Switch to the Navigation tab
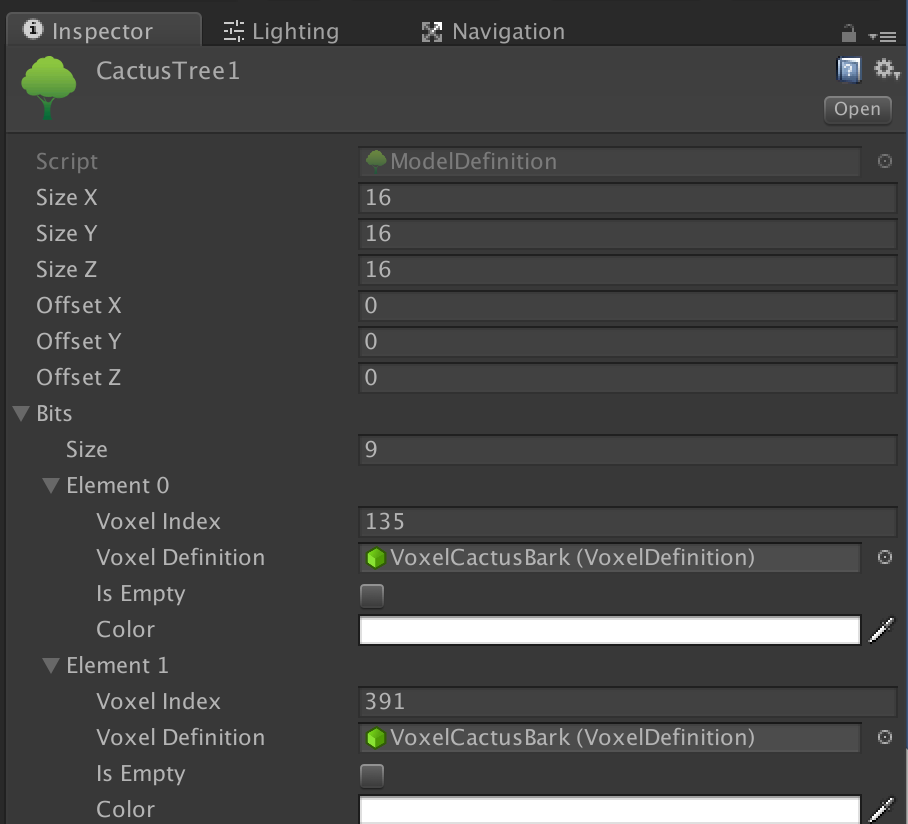The height and width of the screenshot is (824, 908). [x=493, y=30]
